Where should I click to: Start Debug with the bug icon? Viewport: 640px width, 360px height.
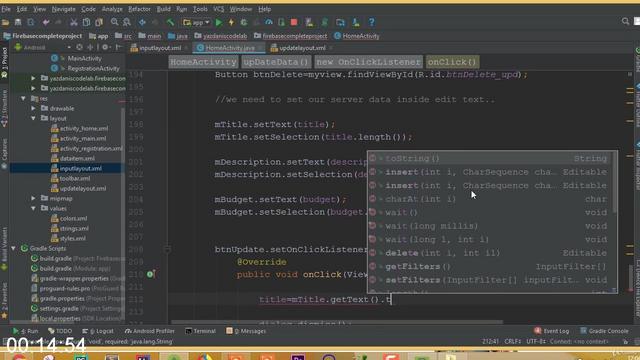pos(244,22)
